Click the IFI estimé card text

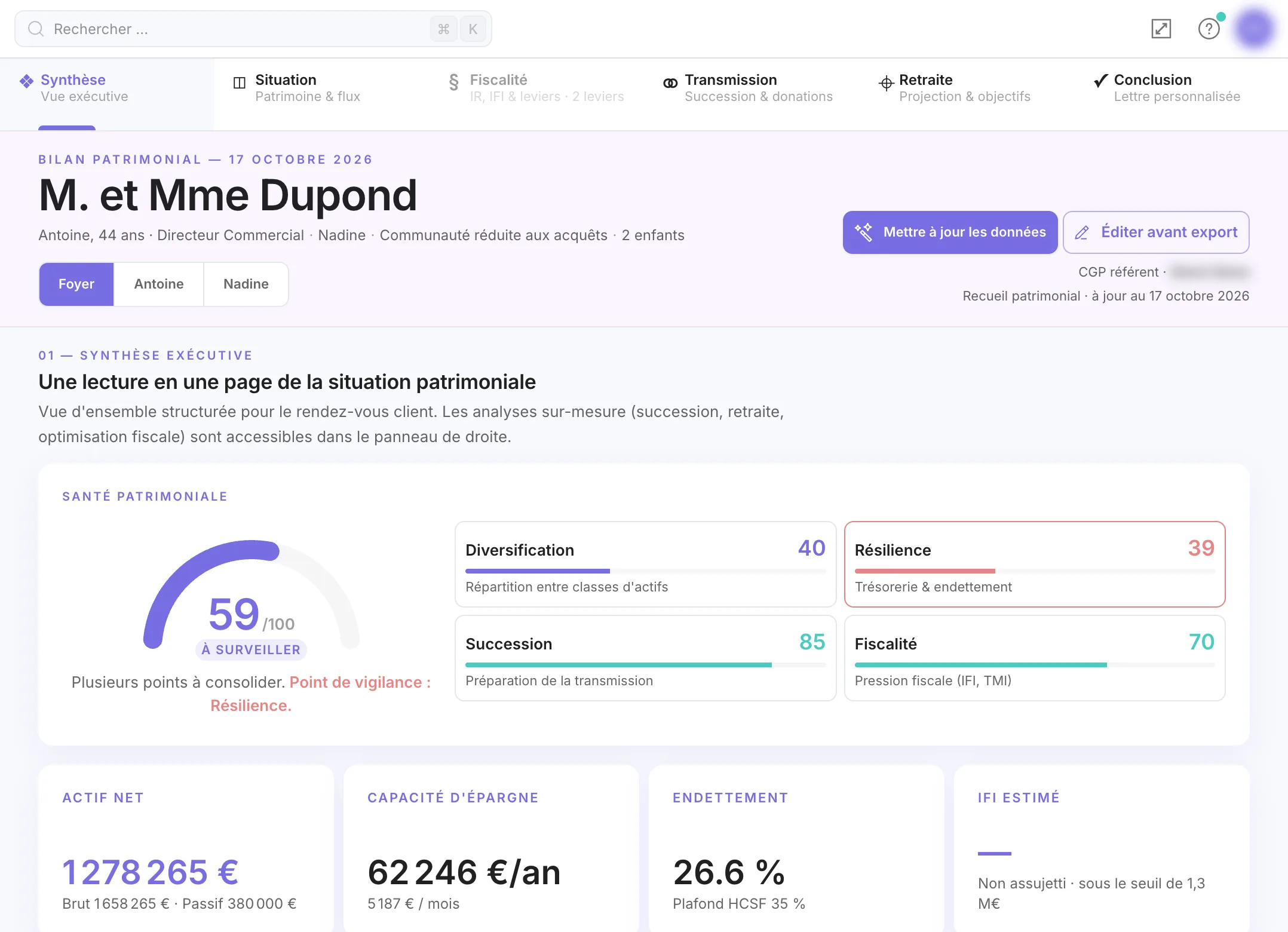[x=1091, y=893]
